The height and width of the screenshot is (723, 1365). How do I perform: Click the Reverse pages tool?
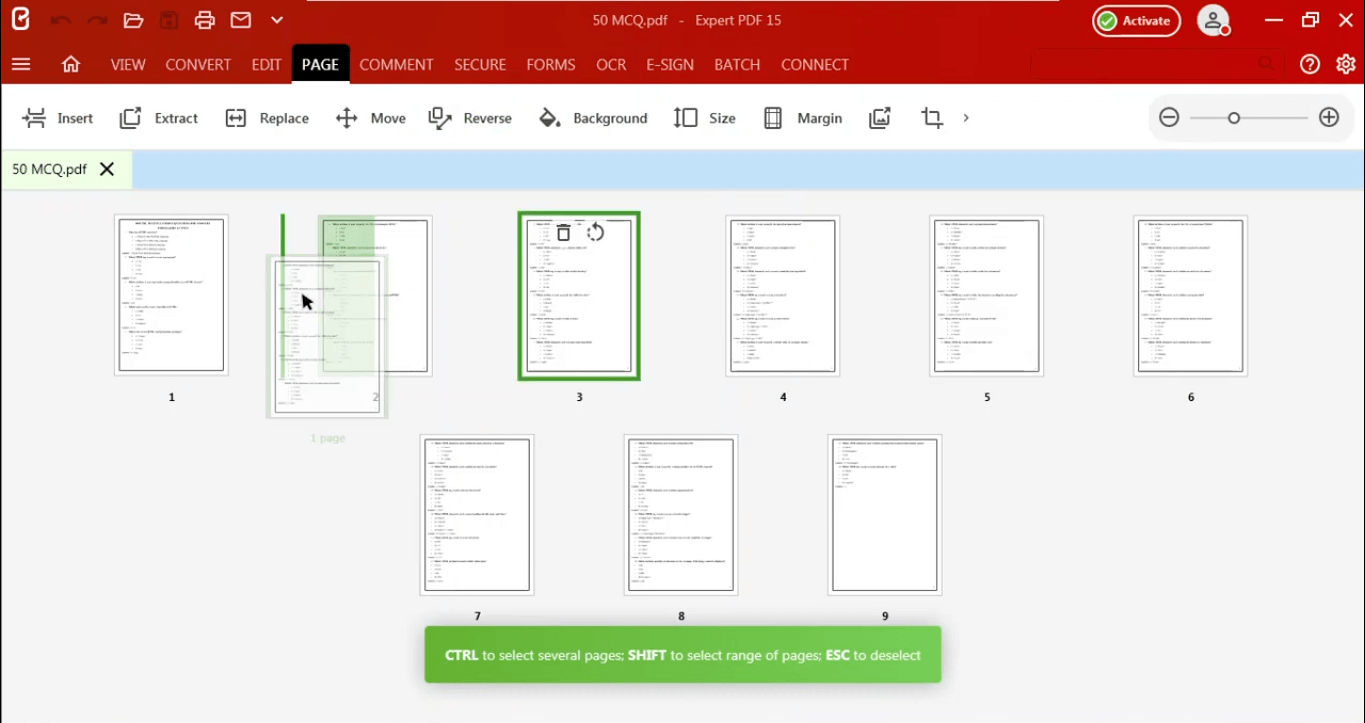point(470,118)
